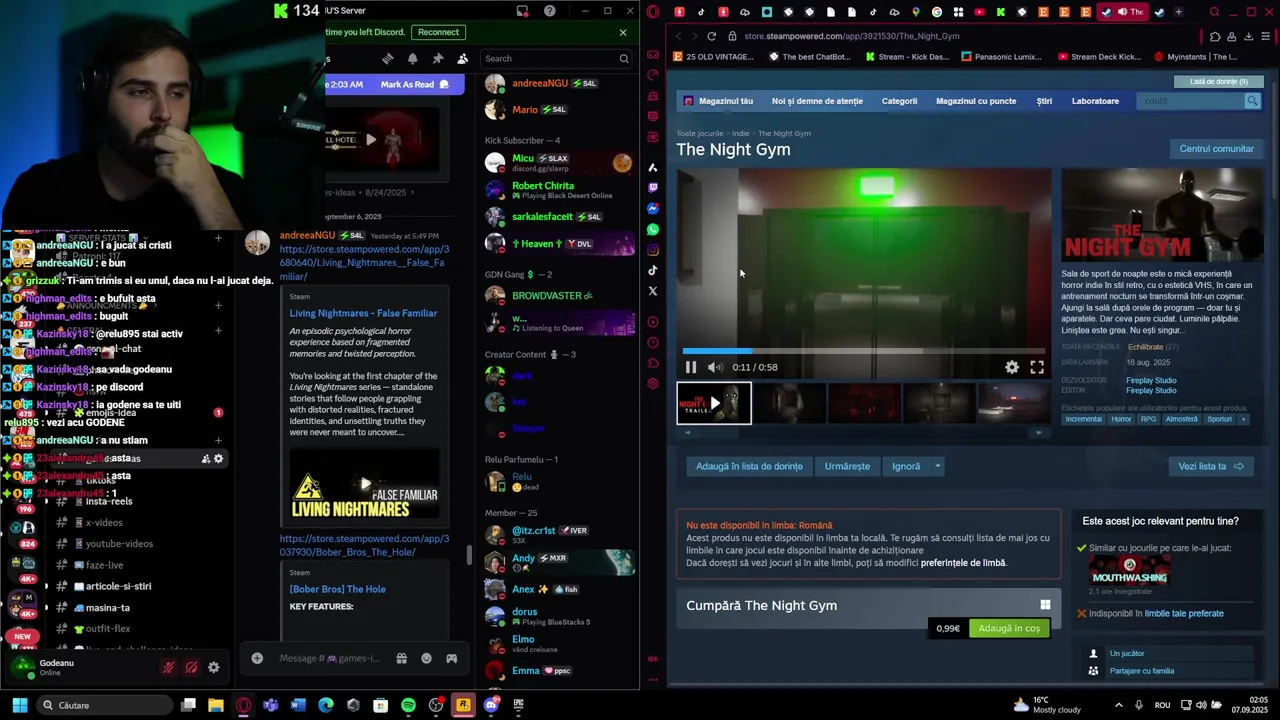Open Discord emoji picker icon
Viewport: 1280px width, 720px height.
pos(426,658)
